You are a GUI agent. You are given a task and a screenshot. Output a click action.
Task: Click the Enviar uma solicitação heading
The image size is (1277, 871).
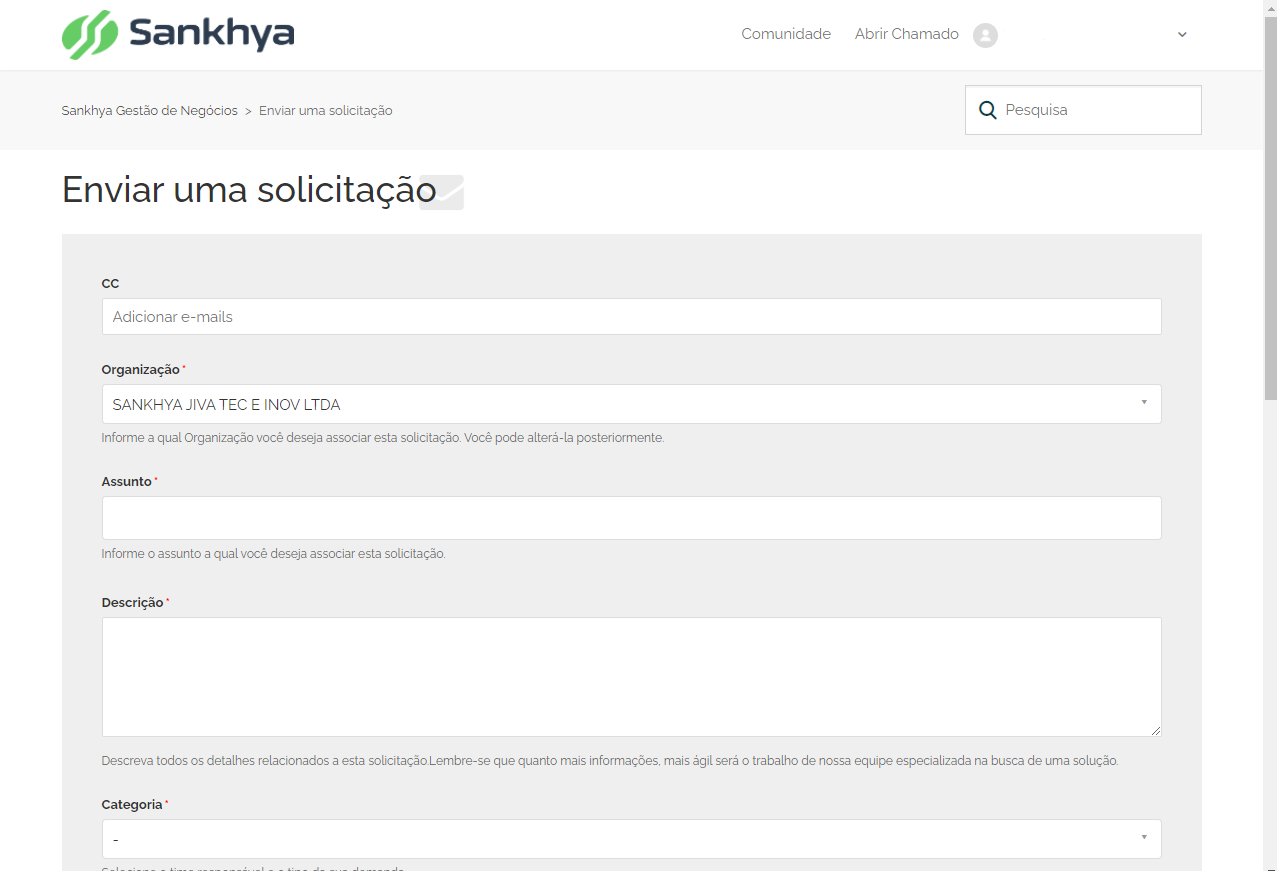click(x=249, y=190)
